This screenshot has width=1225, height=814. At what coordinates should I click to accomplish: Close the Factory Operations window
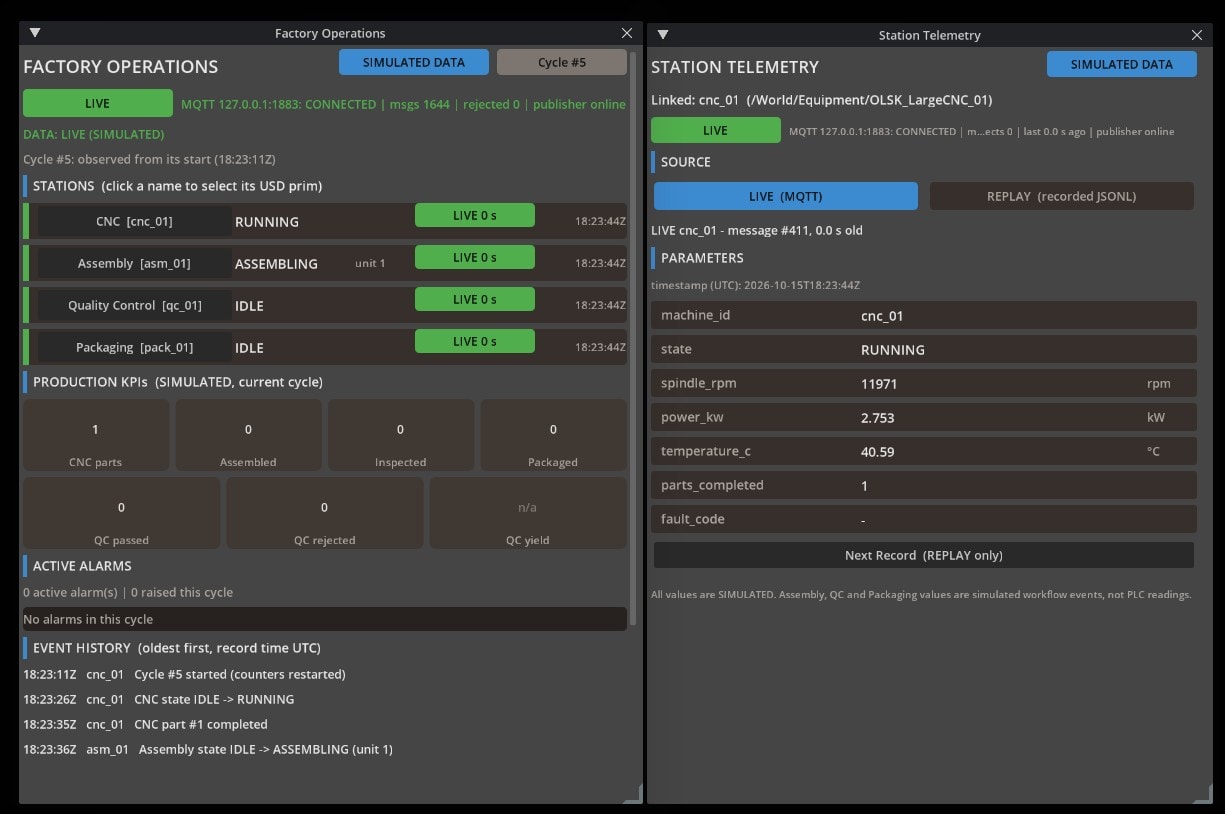(x=627, y=33)
